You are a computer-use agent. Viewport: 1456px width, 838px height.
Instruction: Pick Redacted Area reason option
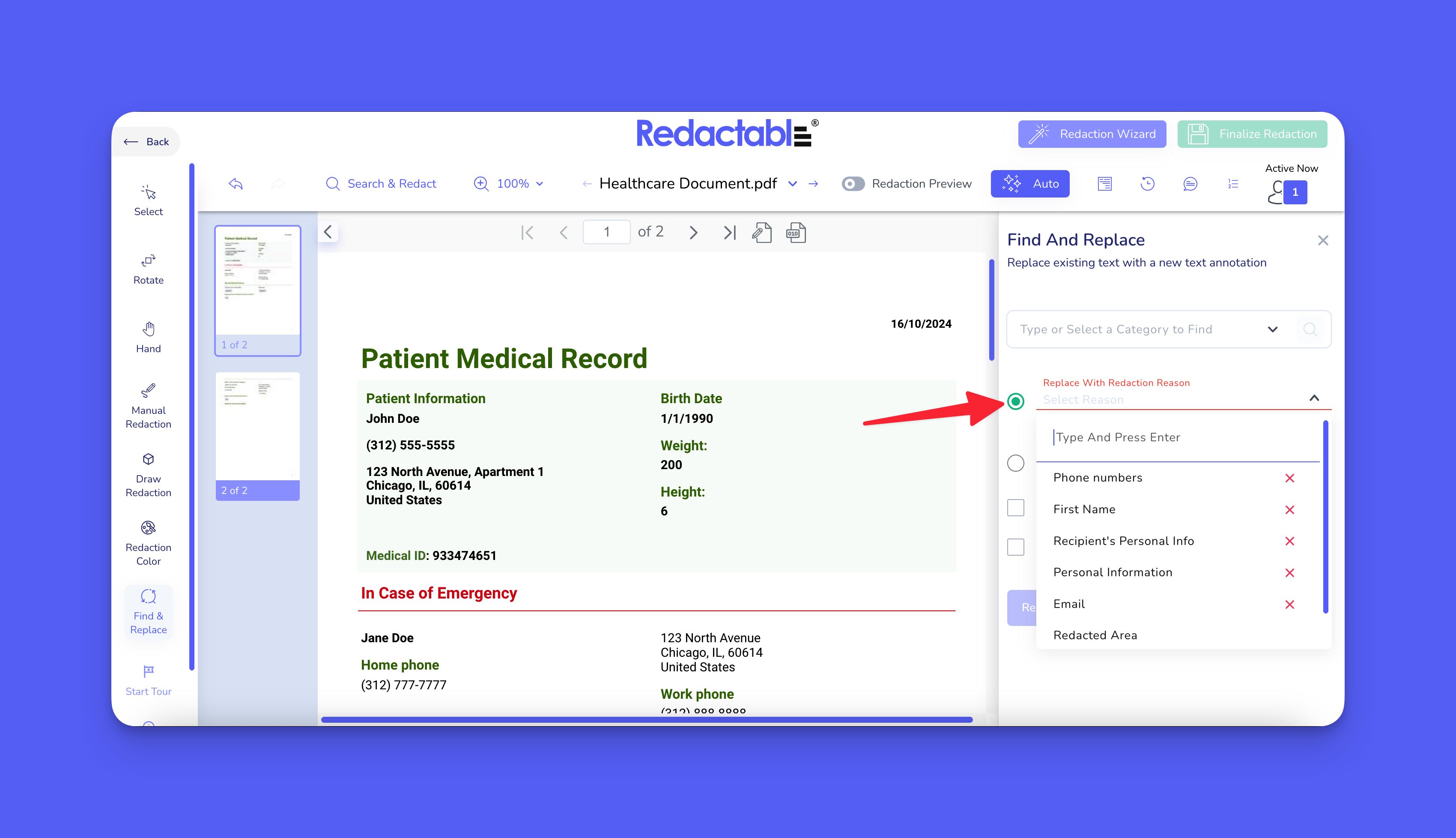click(x=1095, y=635)
